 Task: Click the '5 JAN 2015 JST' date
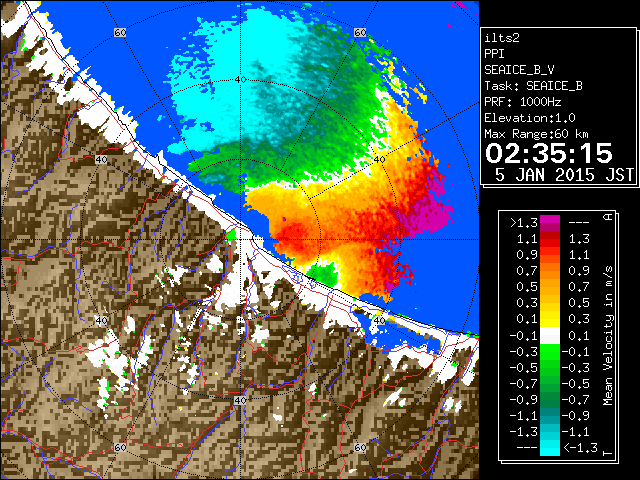point(564,175)
